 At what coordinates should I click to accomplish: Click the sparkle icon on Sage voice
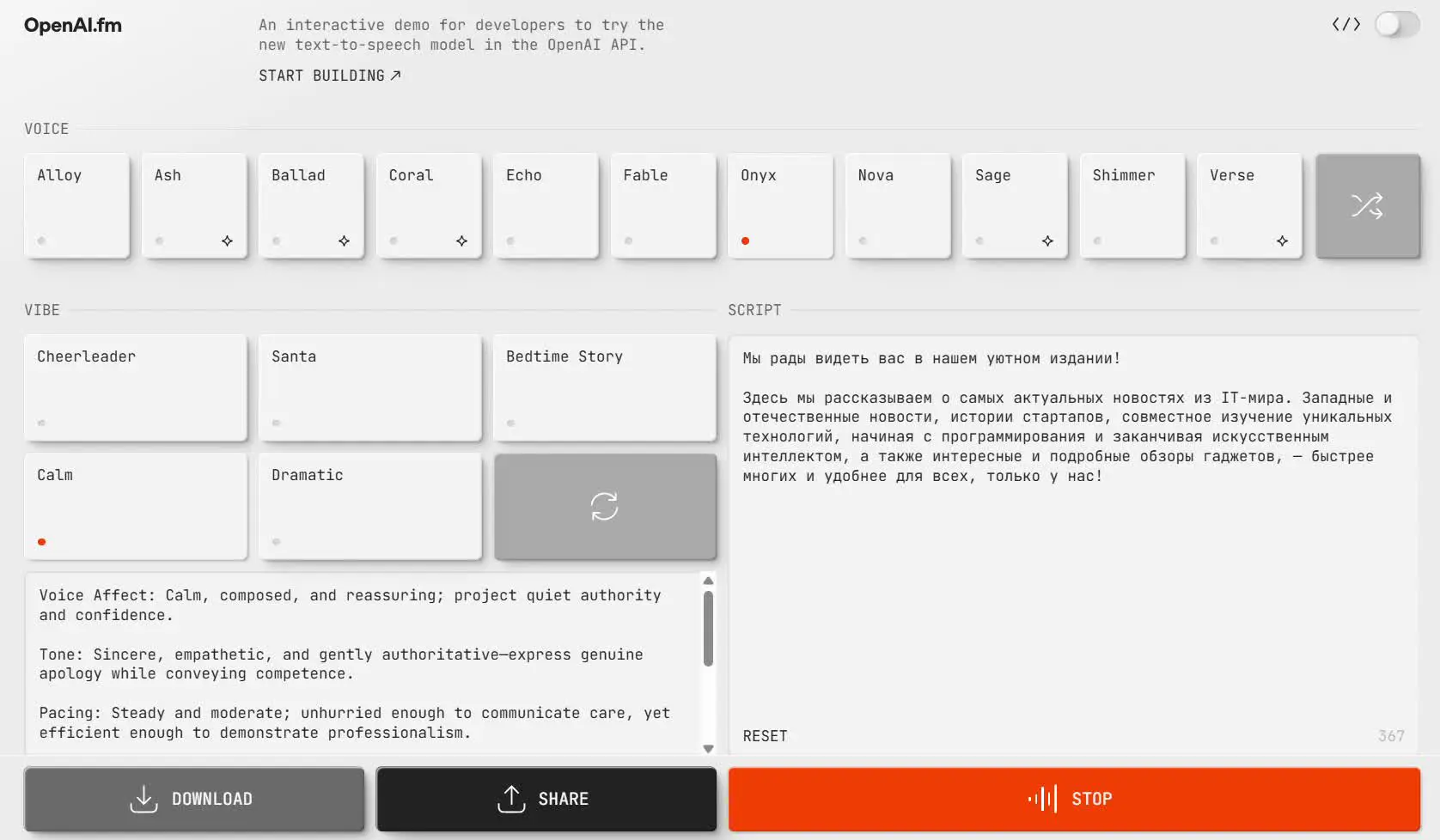pyautogui.click(x=1047, y=241)
